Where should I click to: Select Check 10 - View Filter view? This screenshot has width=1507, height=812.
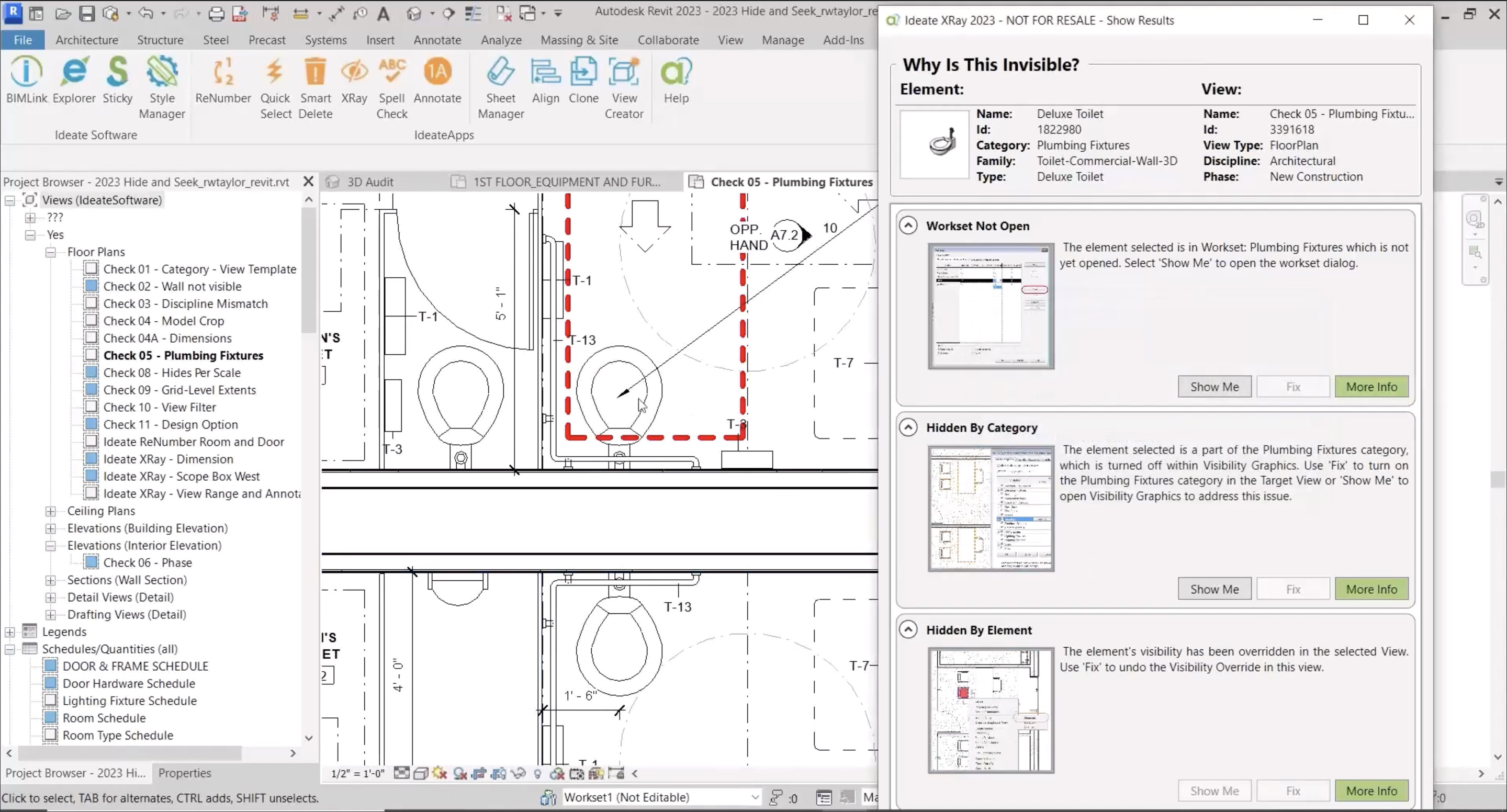click(160, 407)
